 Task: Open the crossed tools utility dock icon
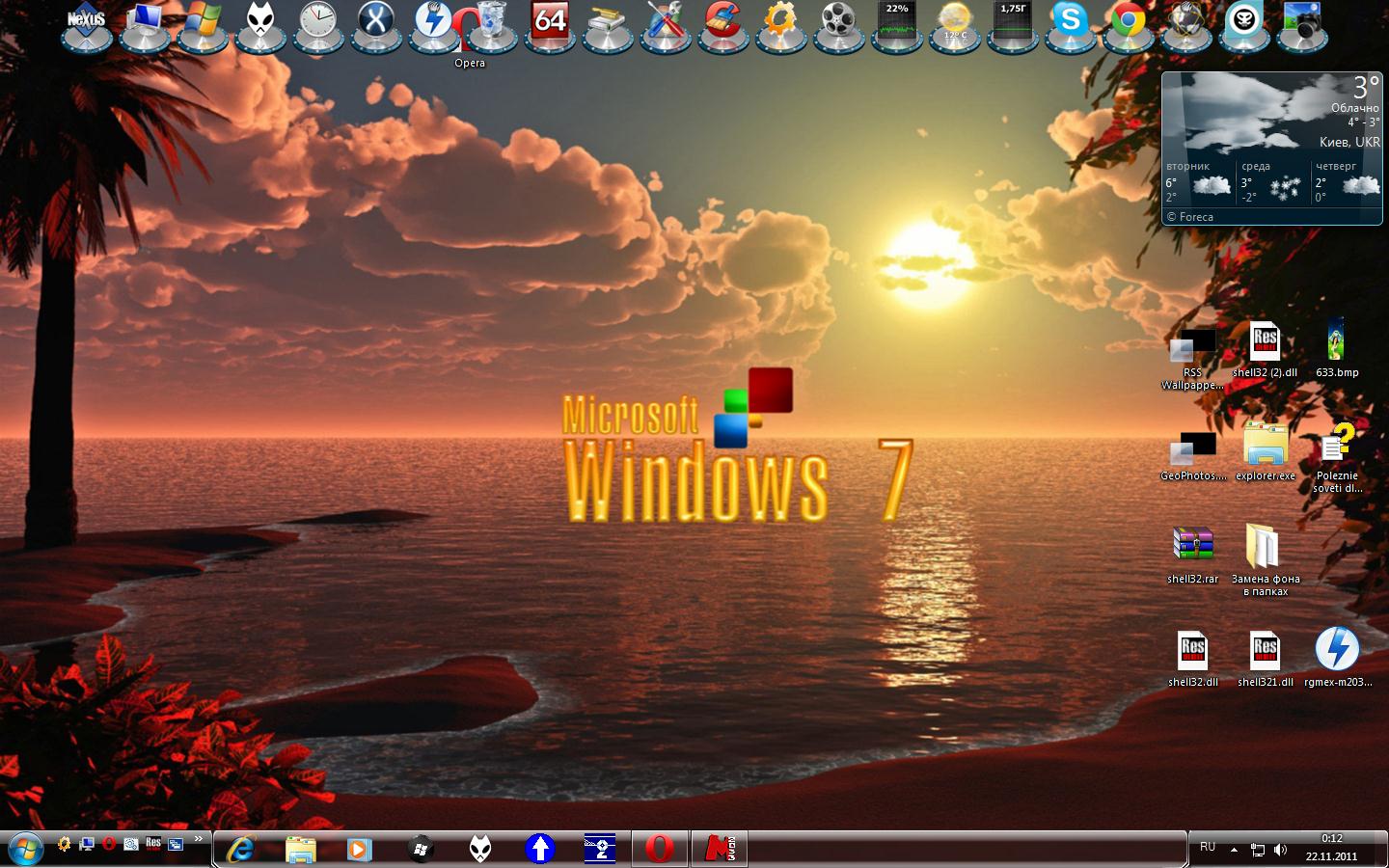666,25
